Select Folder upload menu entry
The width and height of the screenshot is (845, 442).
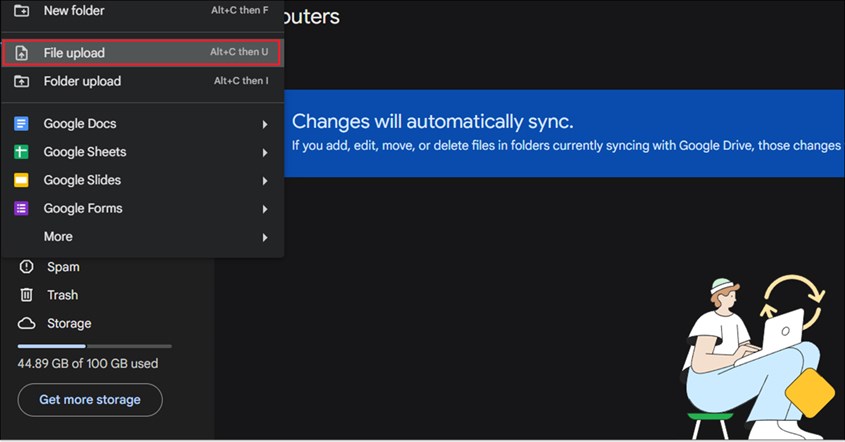click(x=142, y=81)
